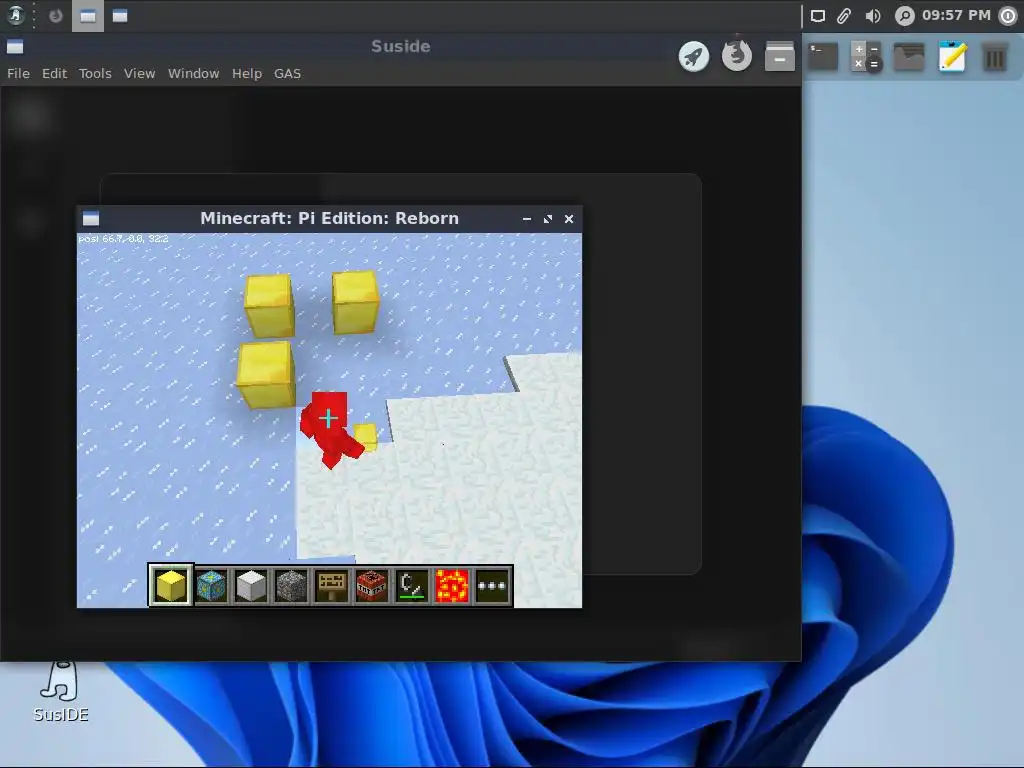
Task: Click the position coordinates text in Minecraft
Action: click(123, 238)
